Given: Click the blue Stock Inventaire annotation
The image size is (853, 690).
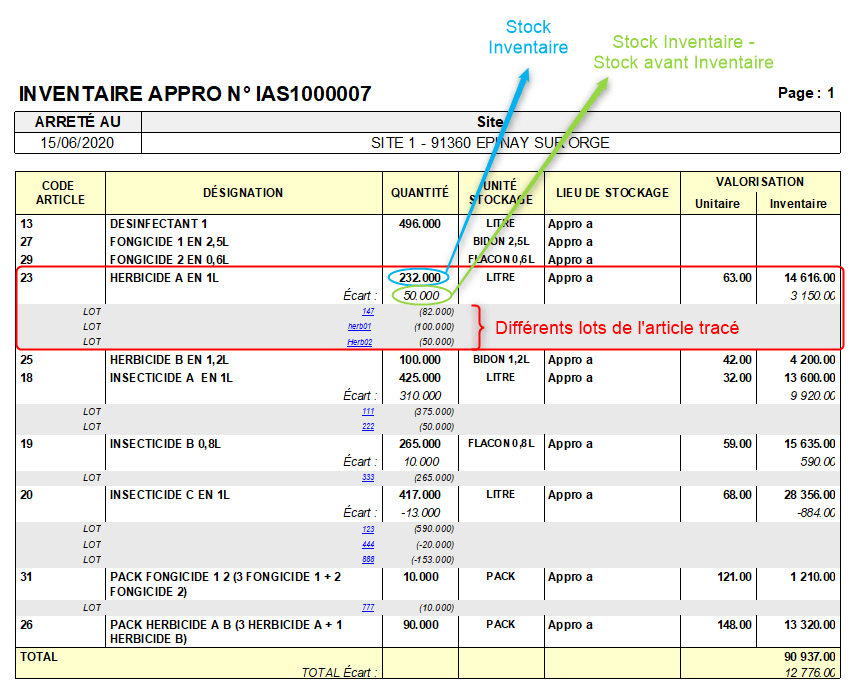Looking at the screenshot, I should click(x=528, y=37).
